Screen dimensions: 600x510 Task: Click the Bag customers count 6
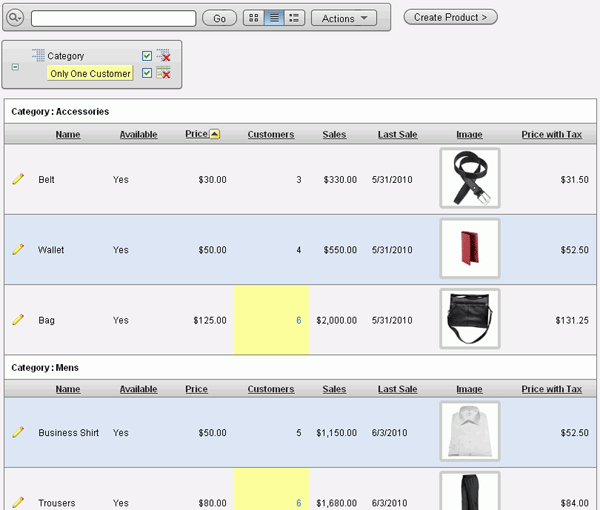pos(298,320)
